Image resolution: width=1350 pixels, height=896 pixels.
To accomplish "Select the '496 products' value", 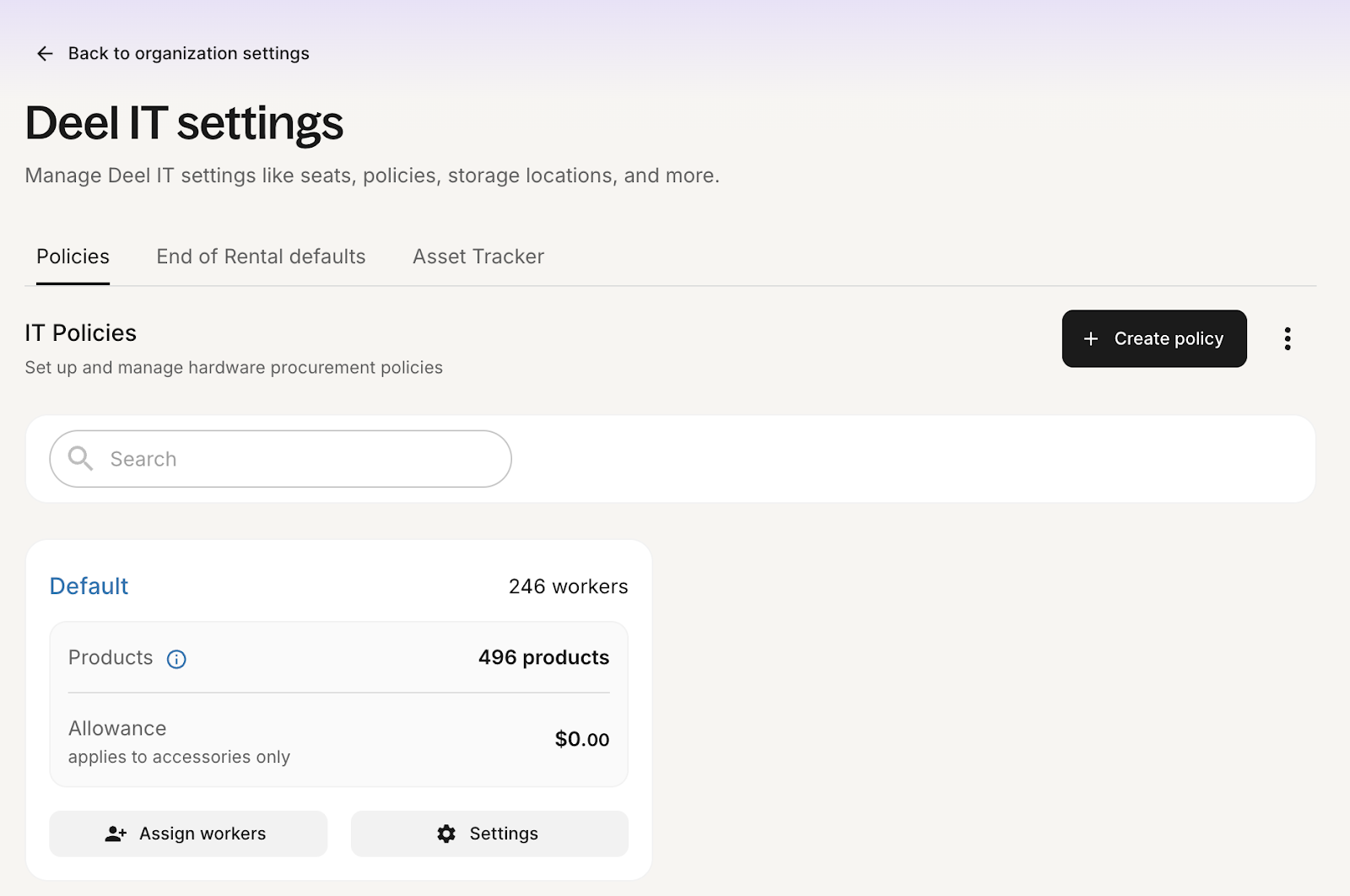I will tap(543, 657).
